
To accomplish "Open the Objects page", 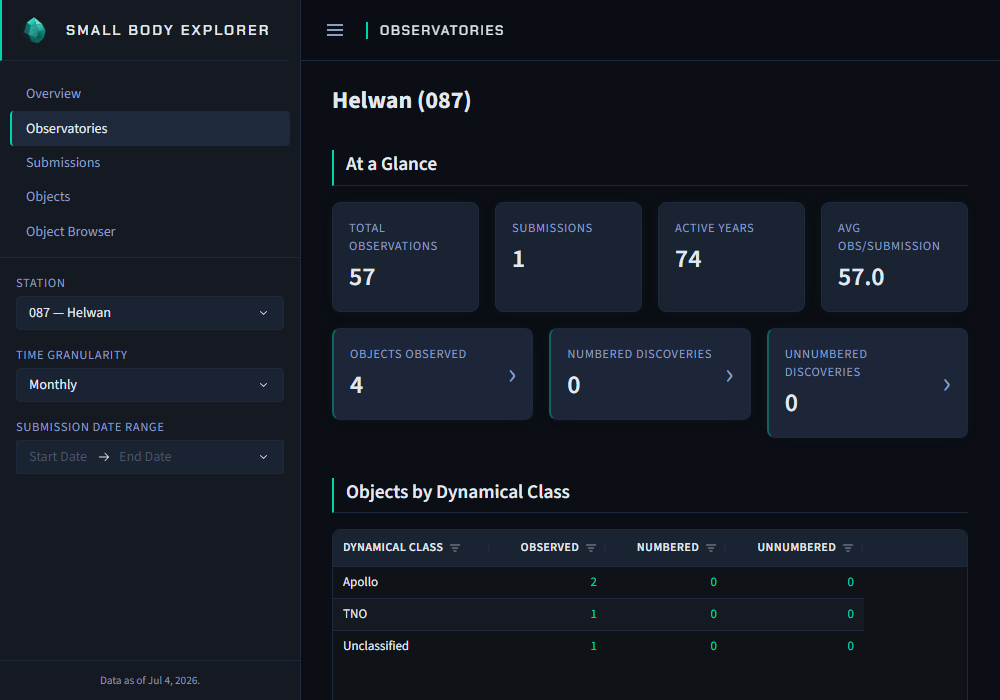I will pyautogui.click(x=48, y=196).
